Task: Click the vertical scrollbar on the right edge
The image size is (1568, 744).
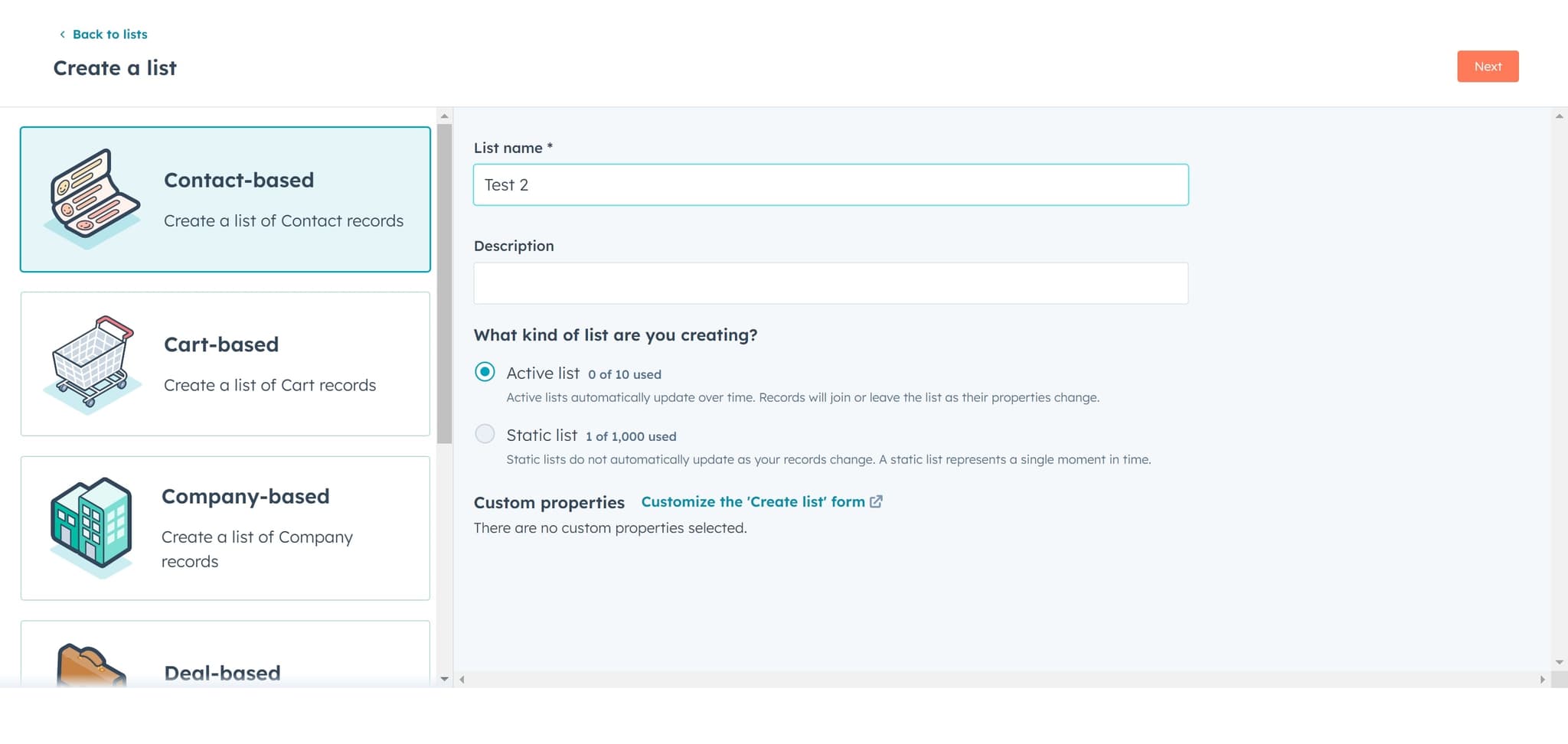Action: (1560, 383)
